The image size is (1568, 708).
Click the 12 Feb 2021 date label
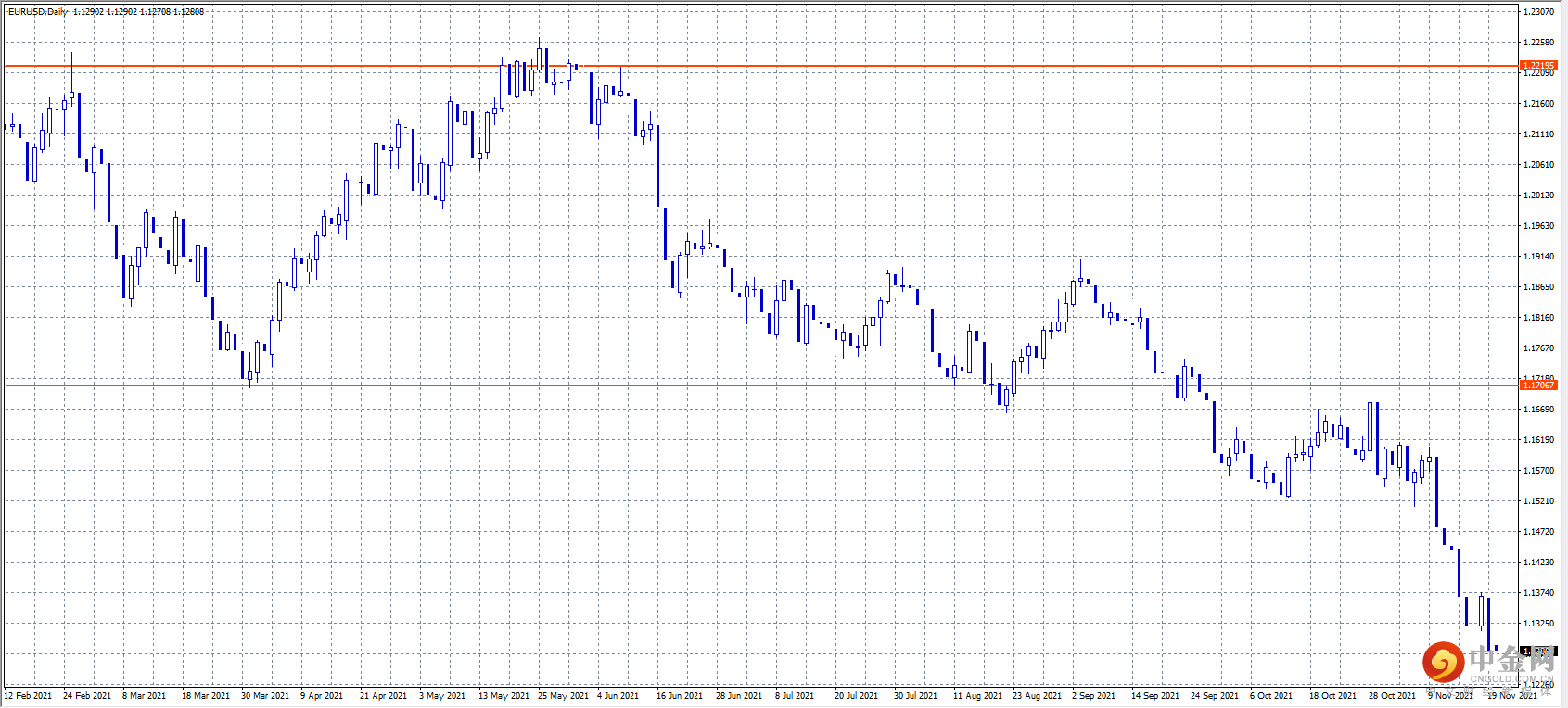tap(28, 696)
